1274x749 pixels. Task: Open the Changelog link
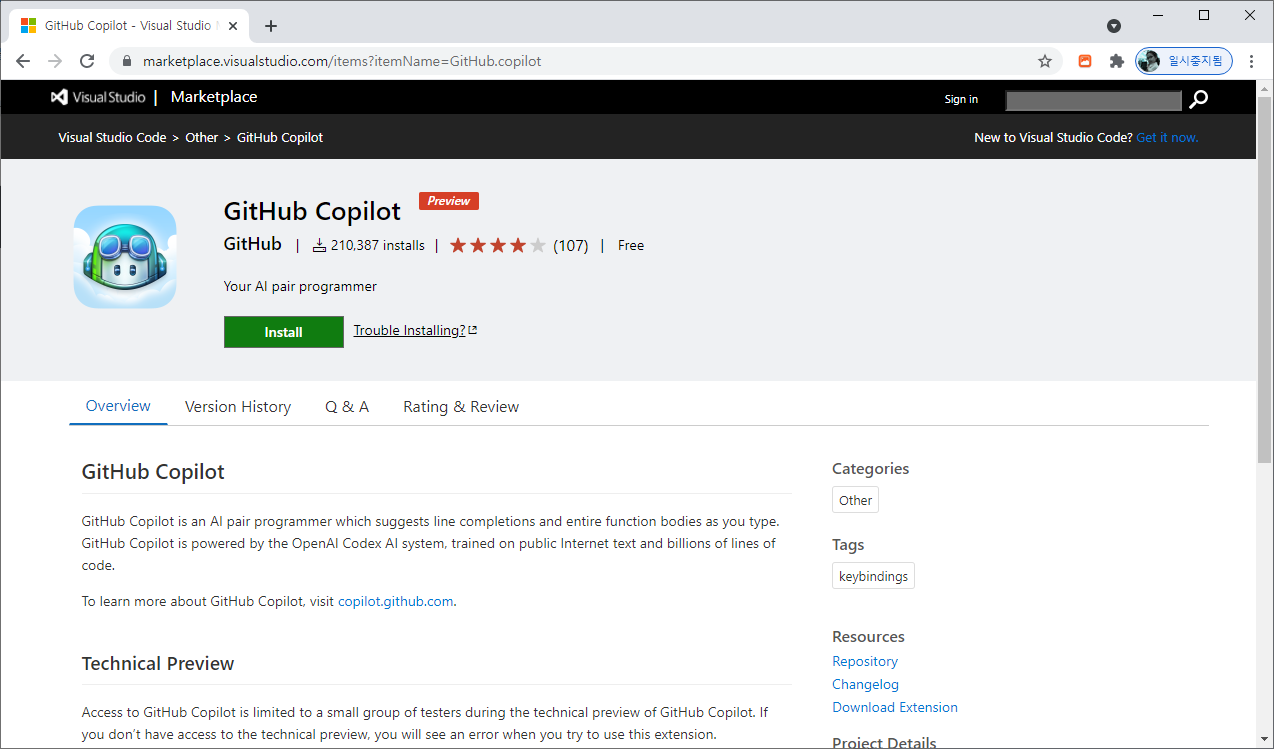(865, 684)
